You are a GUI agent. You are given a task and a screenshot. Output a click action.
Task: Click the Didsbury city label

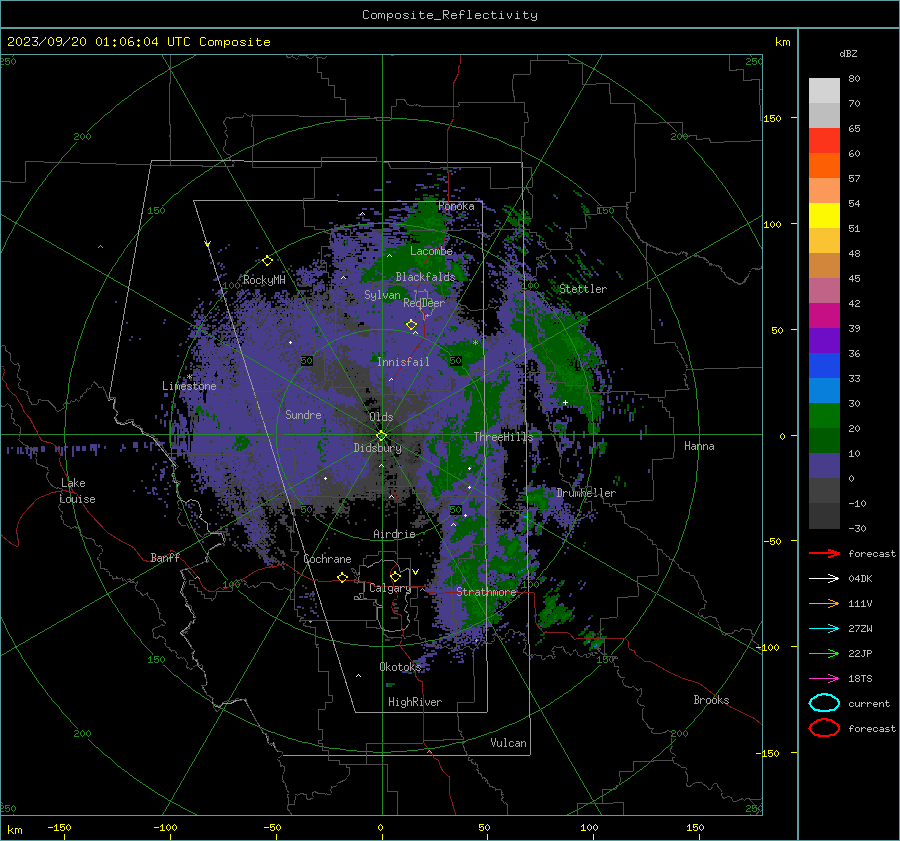[x=377, y=448]
